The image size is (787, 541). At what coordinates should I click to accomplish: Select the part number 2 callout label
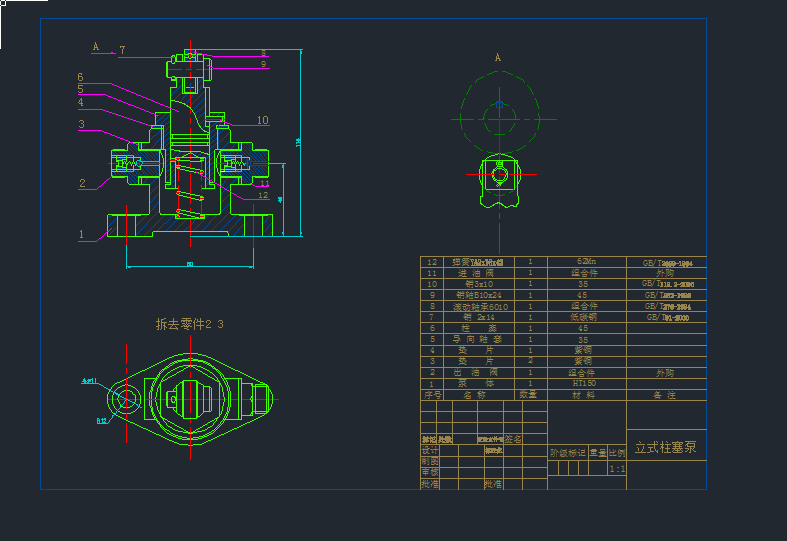click(82, 183)
